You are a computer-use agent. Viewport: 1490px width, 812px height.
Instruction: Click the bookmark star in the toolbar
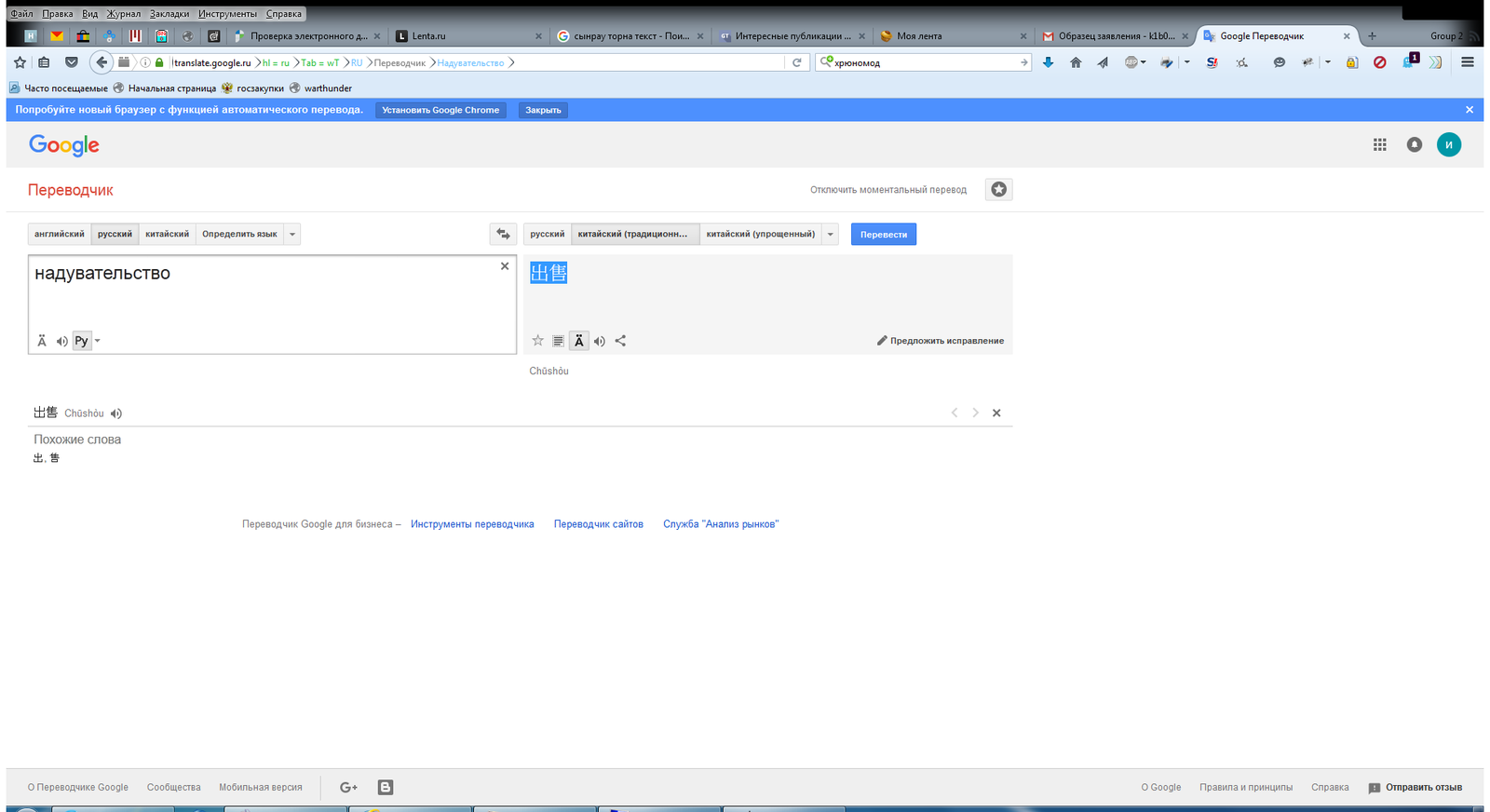pos(20,62)
